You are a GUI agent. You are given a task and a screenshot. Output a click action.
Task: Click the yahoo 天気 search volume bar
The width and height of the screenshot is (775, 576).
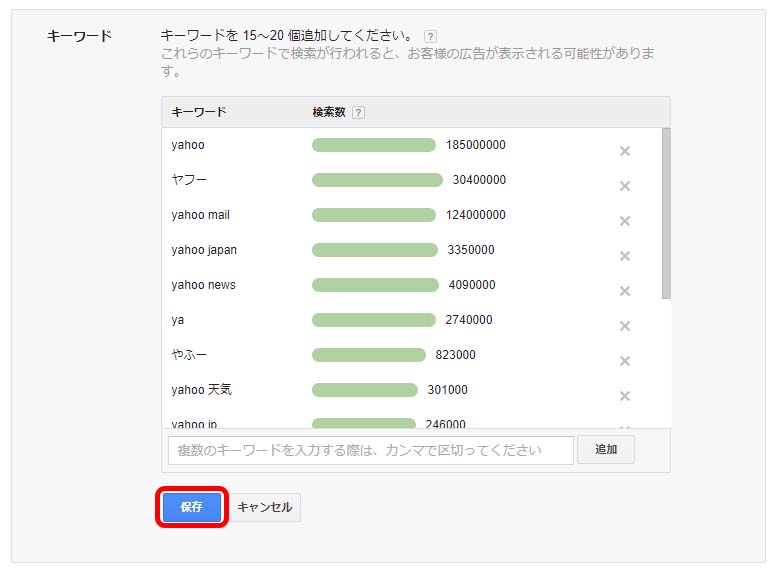tap(365, 390)
